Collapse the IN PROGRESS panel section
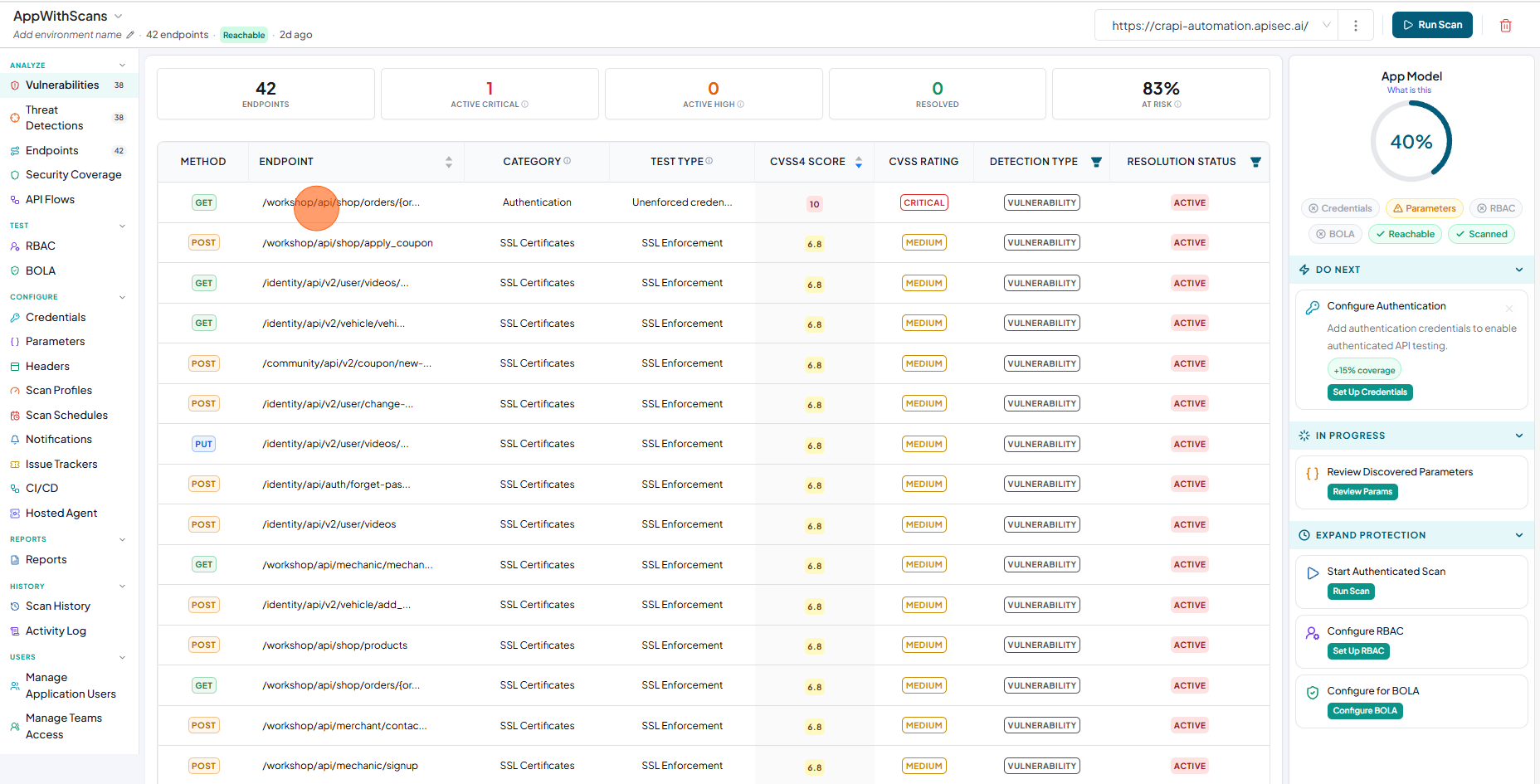 pos(1519,436)
